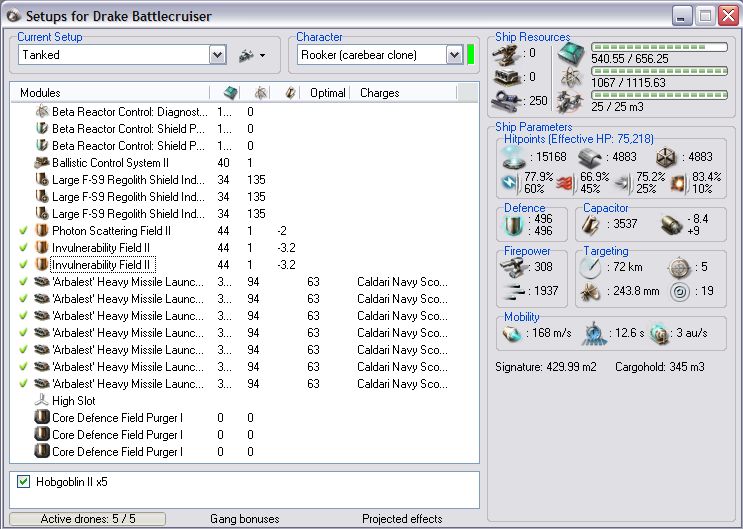The width and height of the screenshot is (743, 529).
Task: Toggle the Photon Scattering Field II checkmark
Action: [x=24, y=230]
